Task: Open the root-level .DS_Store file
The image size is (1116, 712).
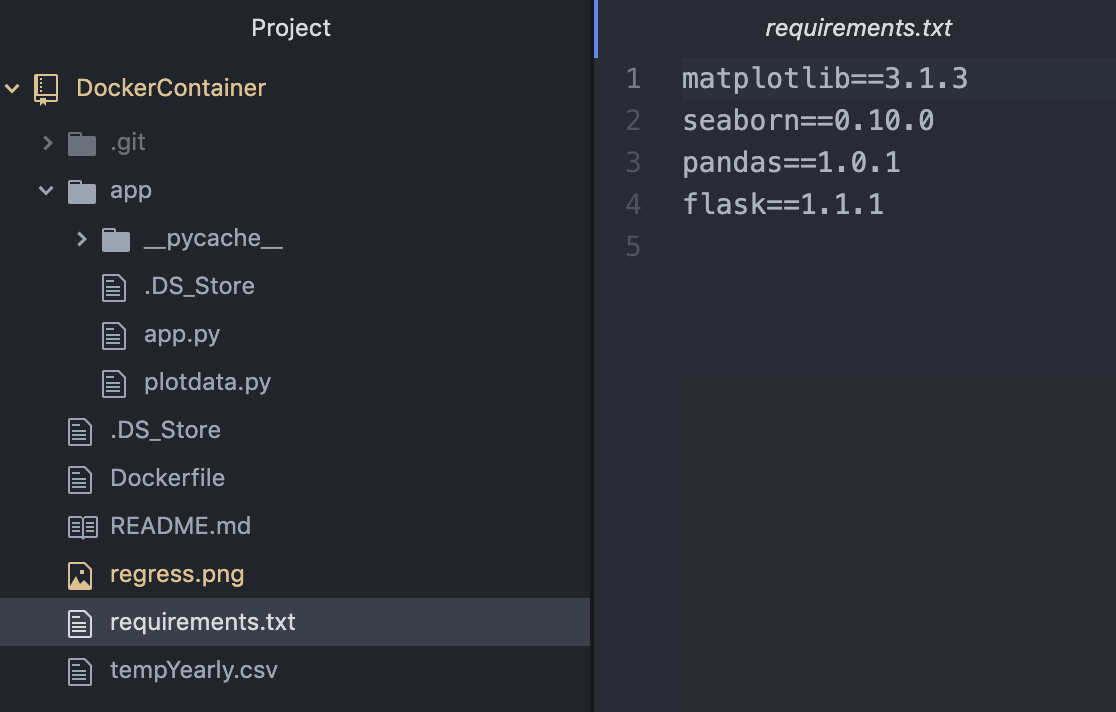Action: tap(165, 430)
